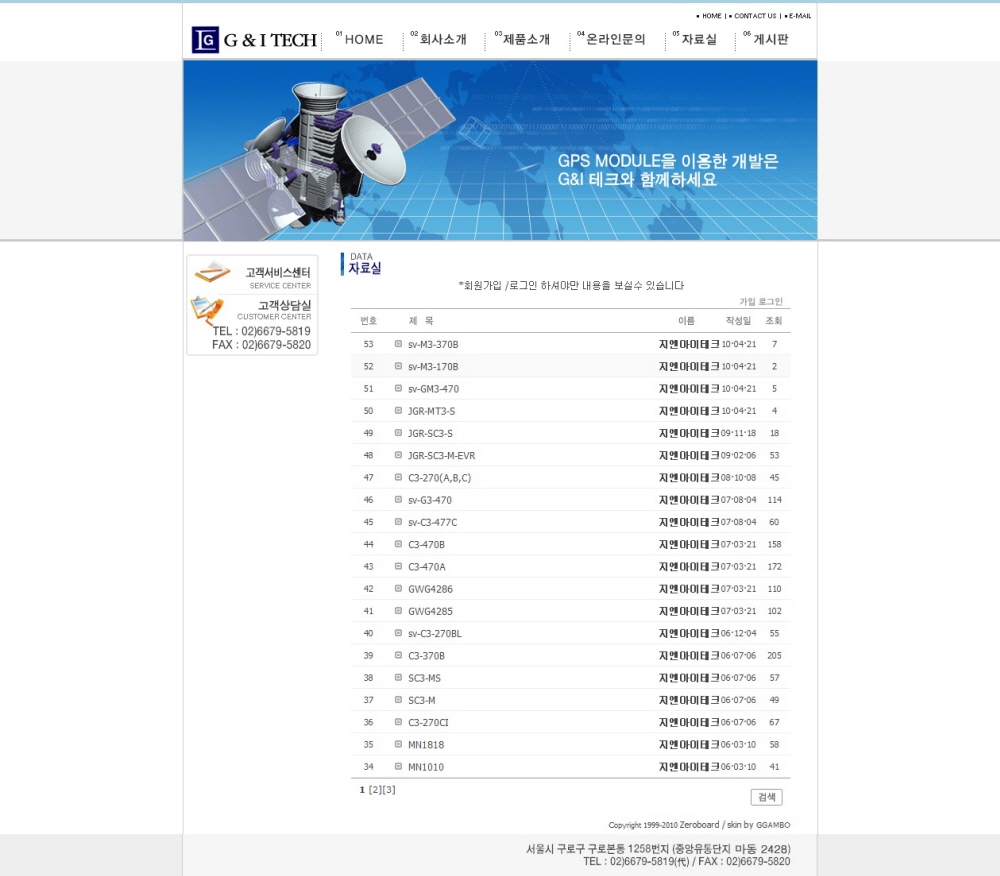This screenshot has width=1000, height=876.
Task: Click the post icon beside C3-370B
Action: [x=398, y=656]
